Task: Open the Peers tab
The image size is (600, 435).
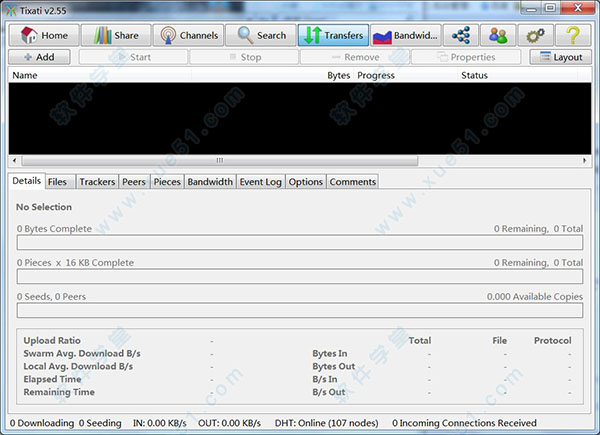Action: point(133,182)
